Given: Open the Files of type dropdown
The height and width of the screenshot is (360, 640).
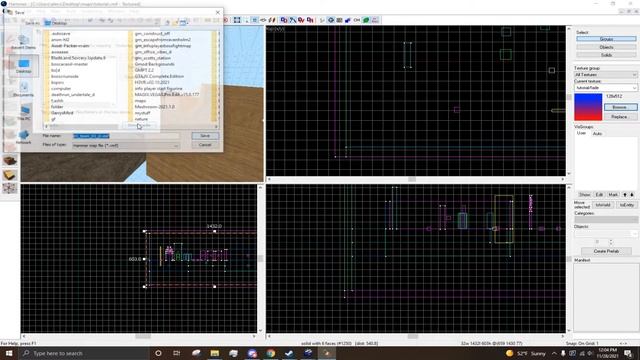Looking at the screenshot, I should [126, 145].
